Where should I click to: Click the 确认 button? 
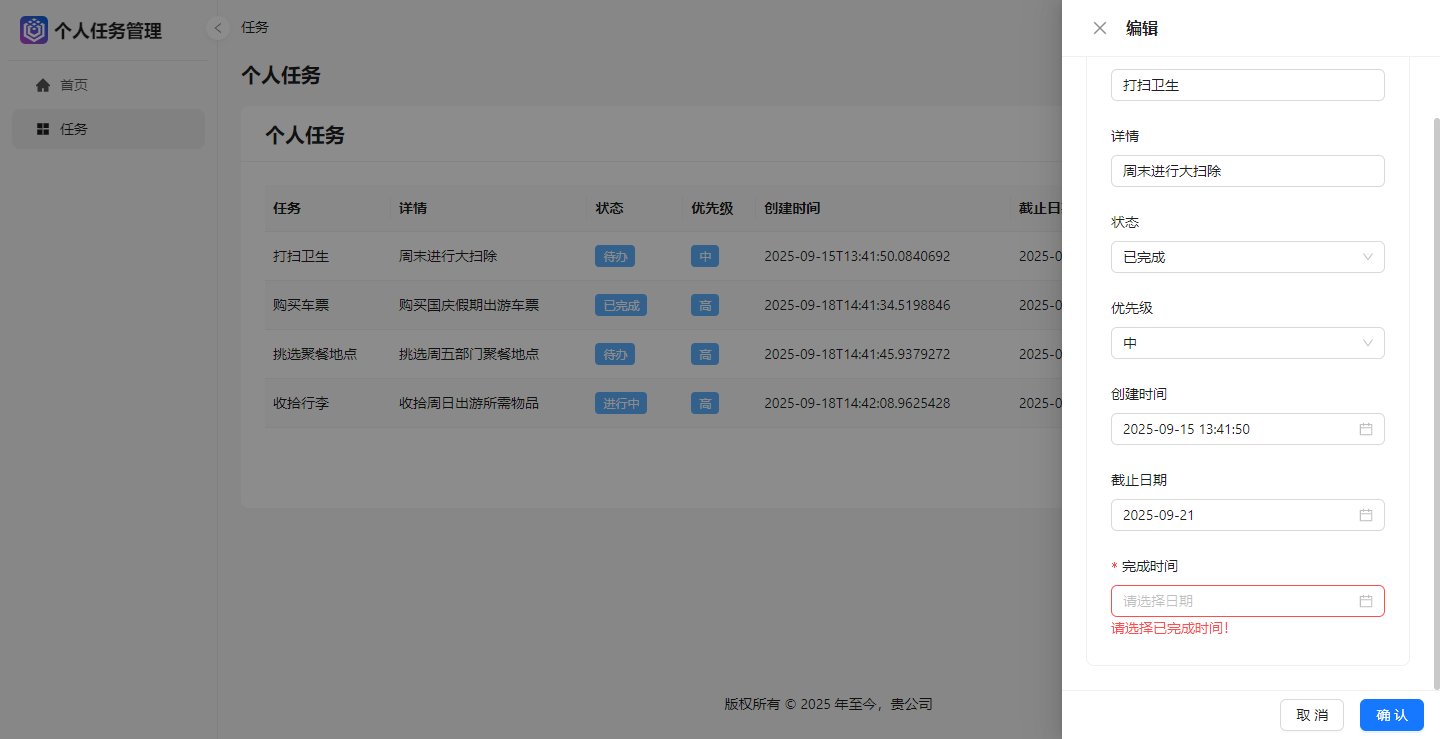point(1391,715)
